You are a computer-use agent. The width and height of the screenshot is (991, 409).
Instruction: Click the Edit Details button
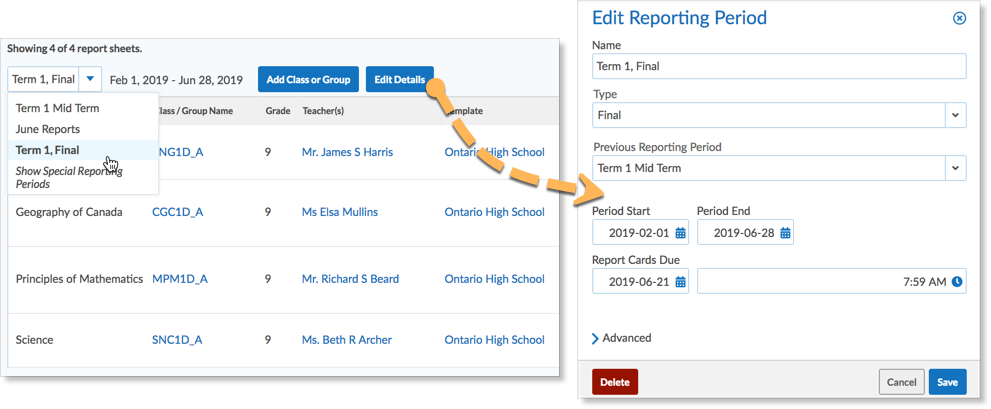point(400,79)
